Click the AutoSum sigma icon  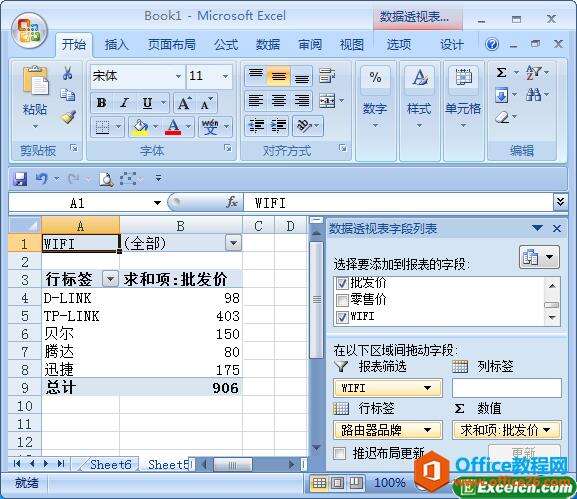tap(502, 72)
